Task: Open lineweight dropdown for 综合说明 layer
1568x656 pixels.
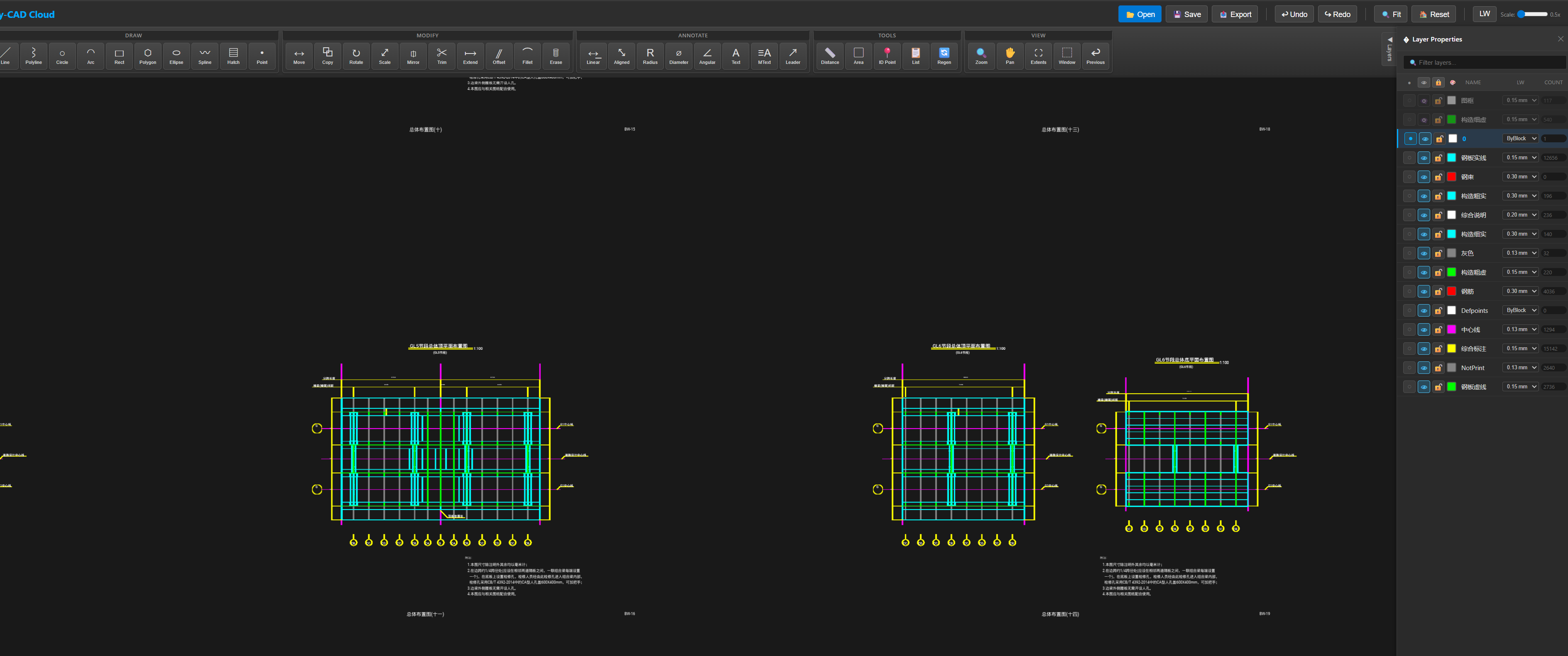Action: (1520, 215)
